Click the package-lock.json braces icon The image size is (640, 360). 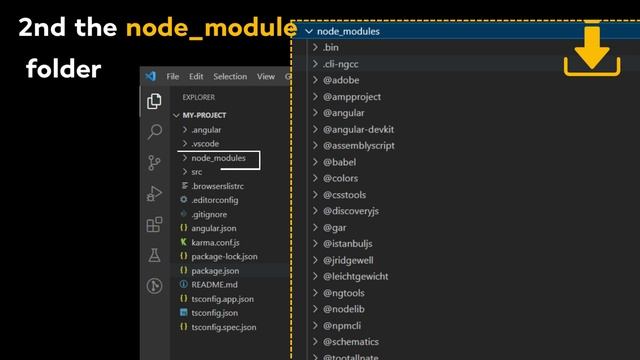pyautogui.click(x=184, y=256)
